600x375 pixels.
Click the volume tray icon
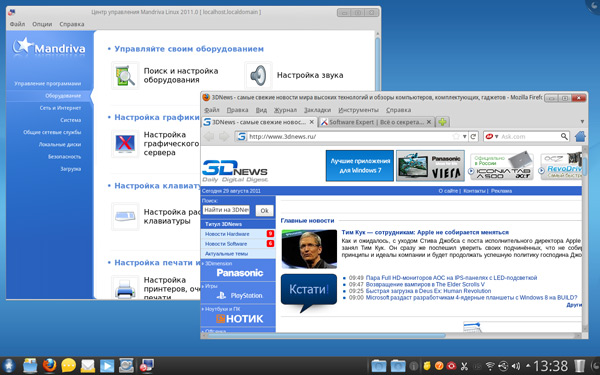516,366
